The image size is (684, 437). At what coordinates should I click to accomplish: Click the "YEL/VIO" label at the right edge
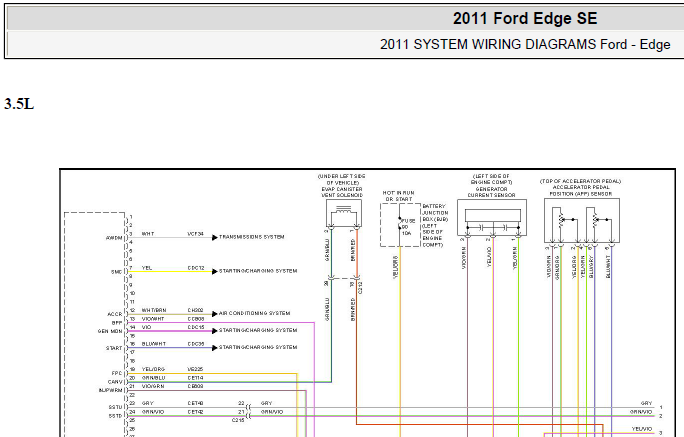click(642, 429)
